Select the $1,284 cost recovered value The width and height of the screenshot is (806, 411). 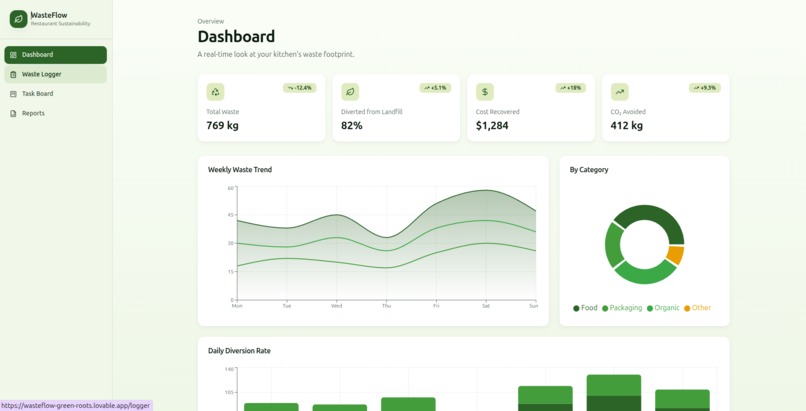[492, 125]
